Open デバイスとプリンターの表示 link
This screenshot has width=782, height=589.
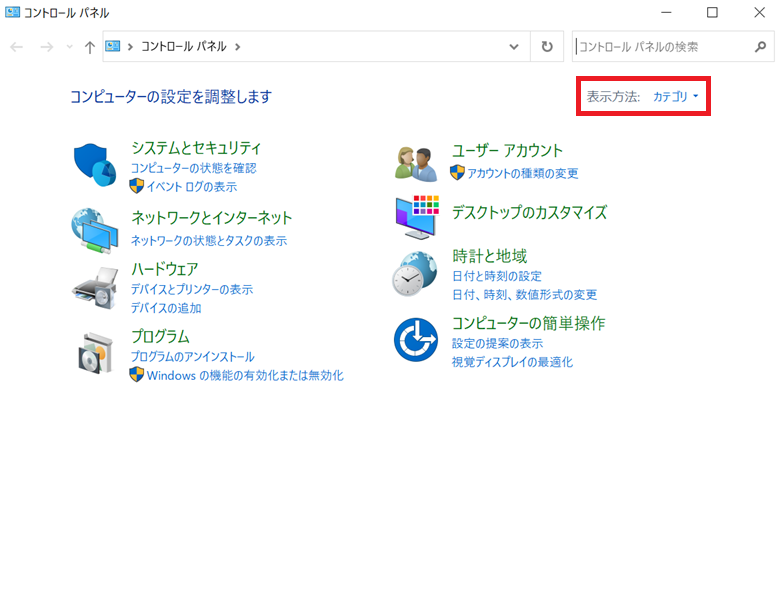pyautogui.click(x=191, y=290)
